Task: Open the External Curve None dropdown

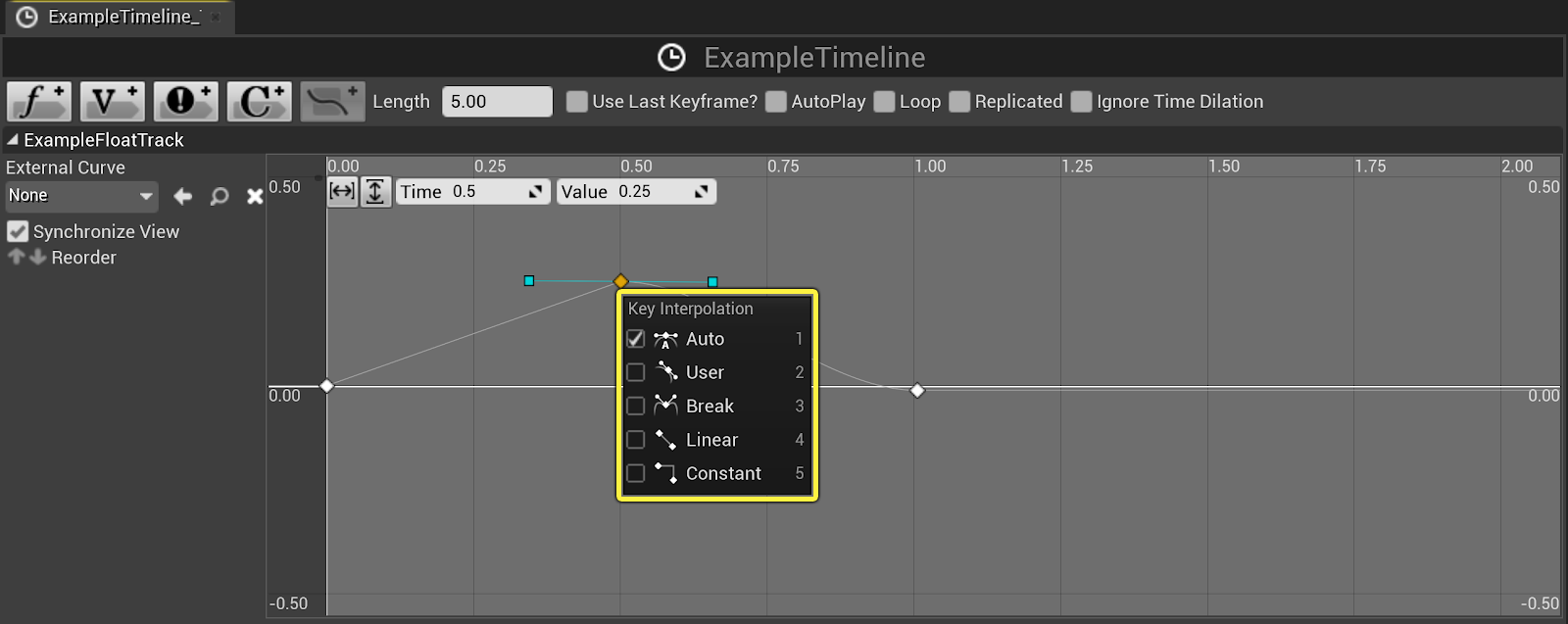Action: coord(80,196)
